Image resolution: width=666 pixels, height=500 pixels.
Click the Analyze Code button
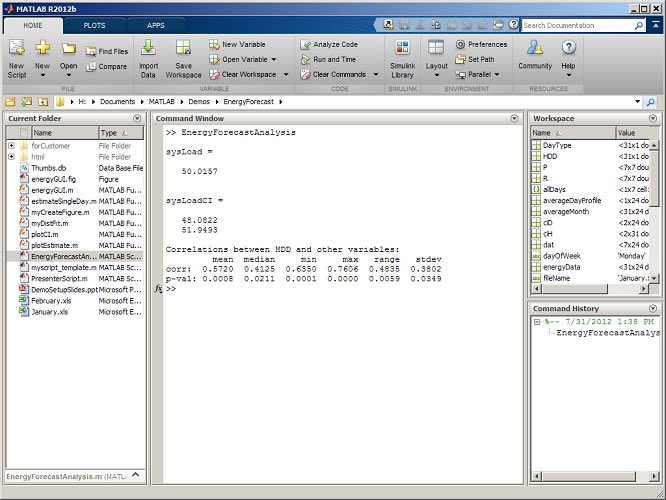point(329,44)
